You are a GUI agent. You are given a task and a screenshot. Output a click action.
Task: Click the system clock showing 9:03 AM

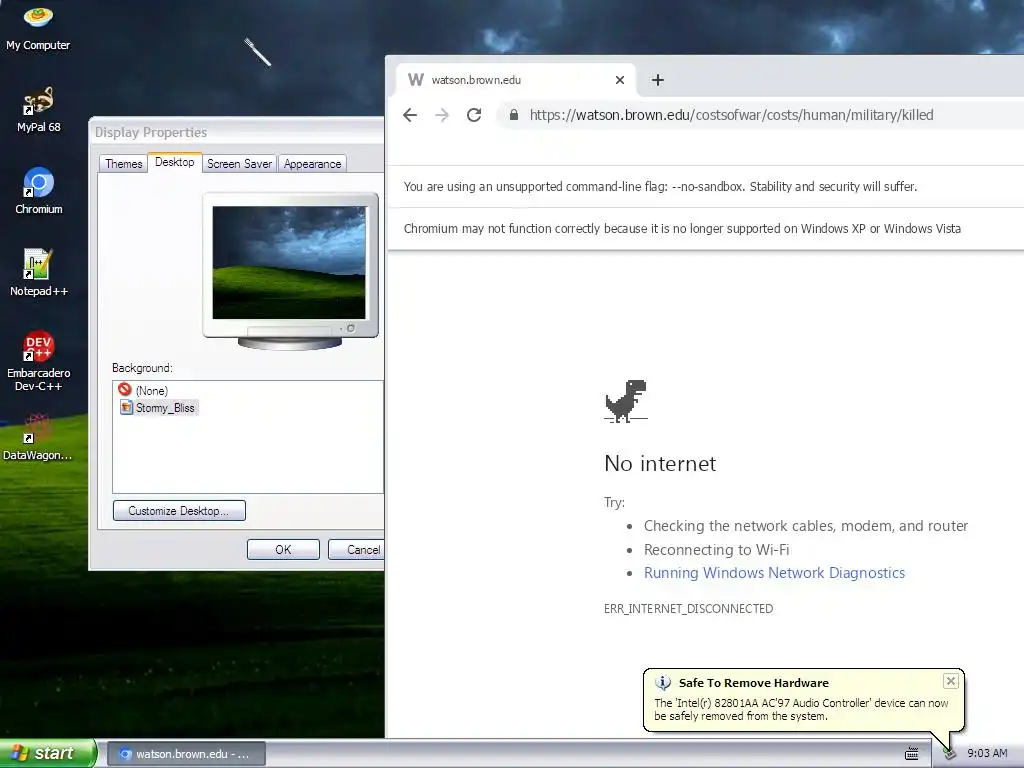[987, 753]
